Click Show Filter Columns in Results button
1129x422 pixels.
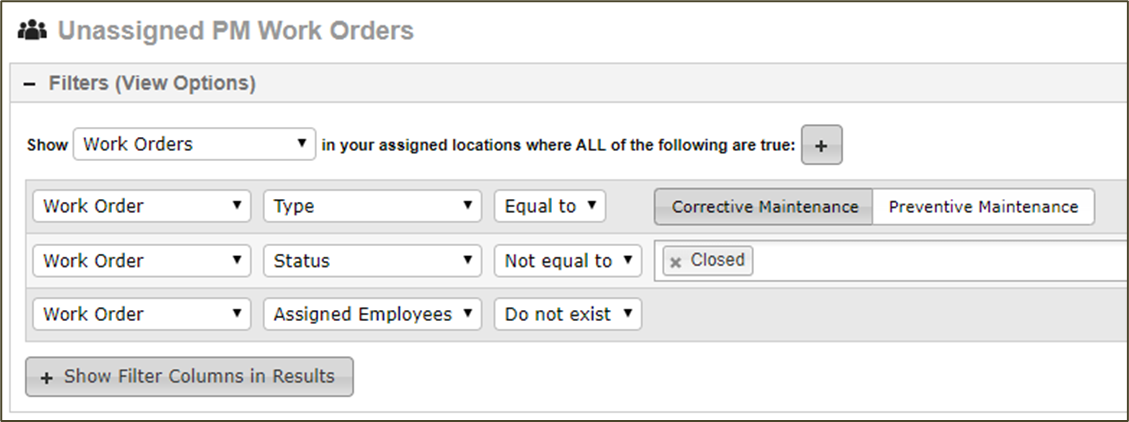(189, 377)
